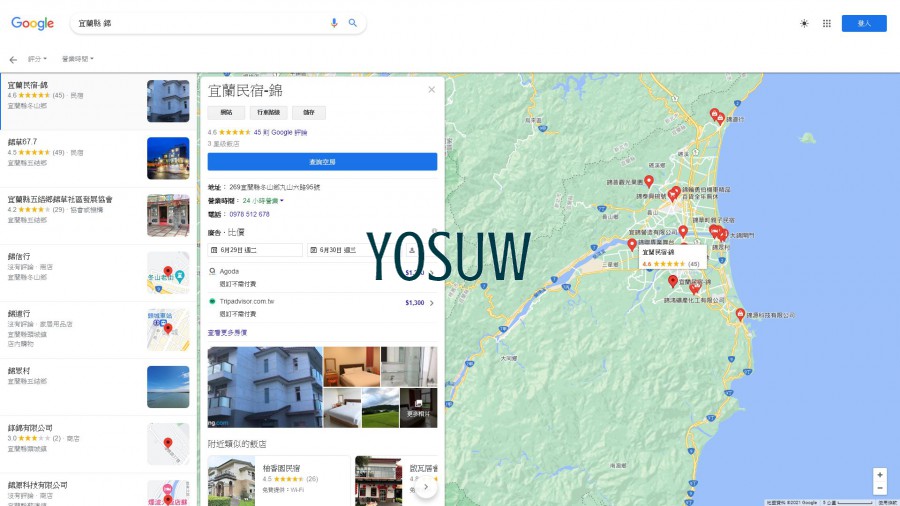The width and height of the screenshot is (900, 506).
Task: Open the sea and sky thumbnail
Action: point(168,387)
